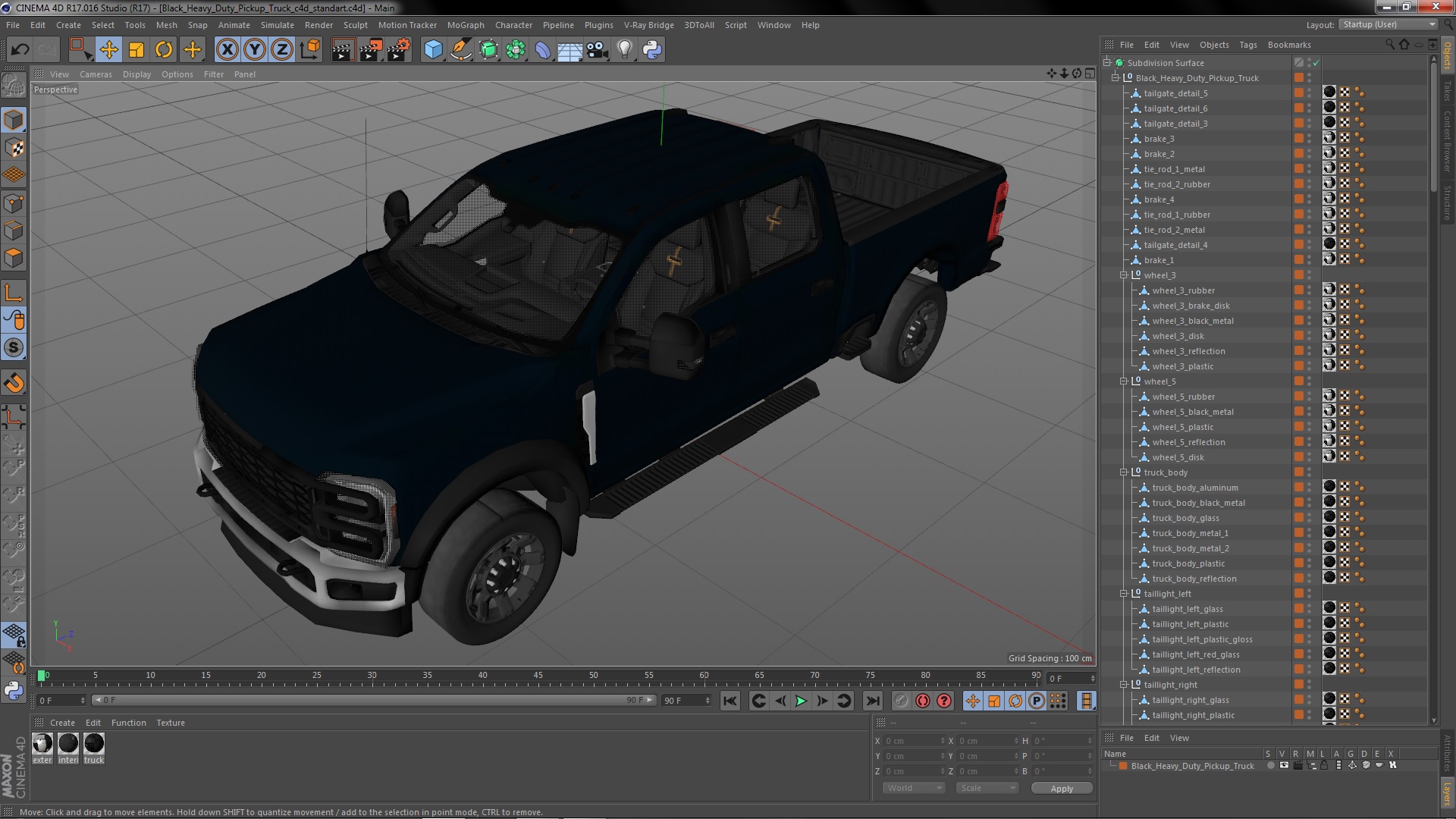
Task: Click the Render View clapperboard icon
Action: click(342, 50)
